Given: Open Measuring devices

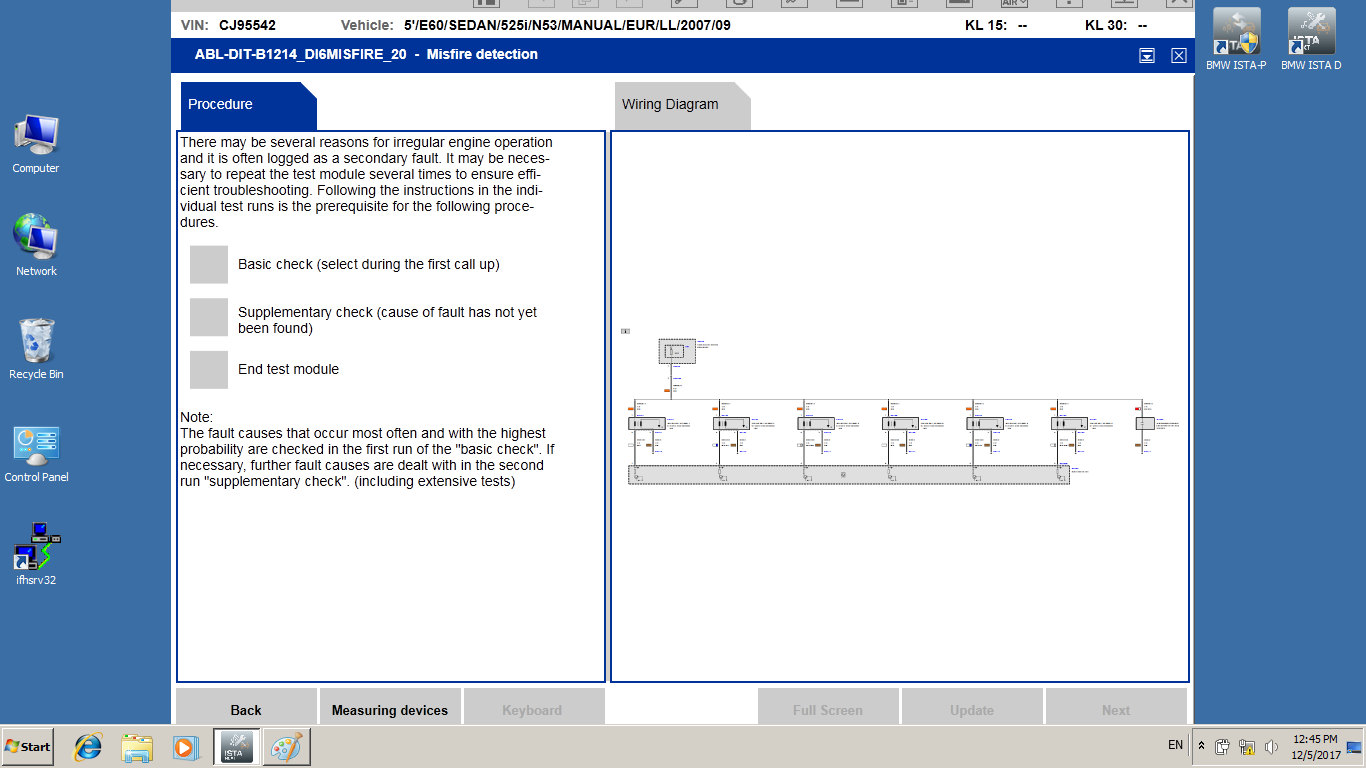Looking at the screenshot, I should click(x=390, y=709).
